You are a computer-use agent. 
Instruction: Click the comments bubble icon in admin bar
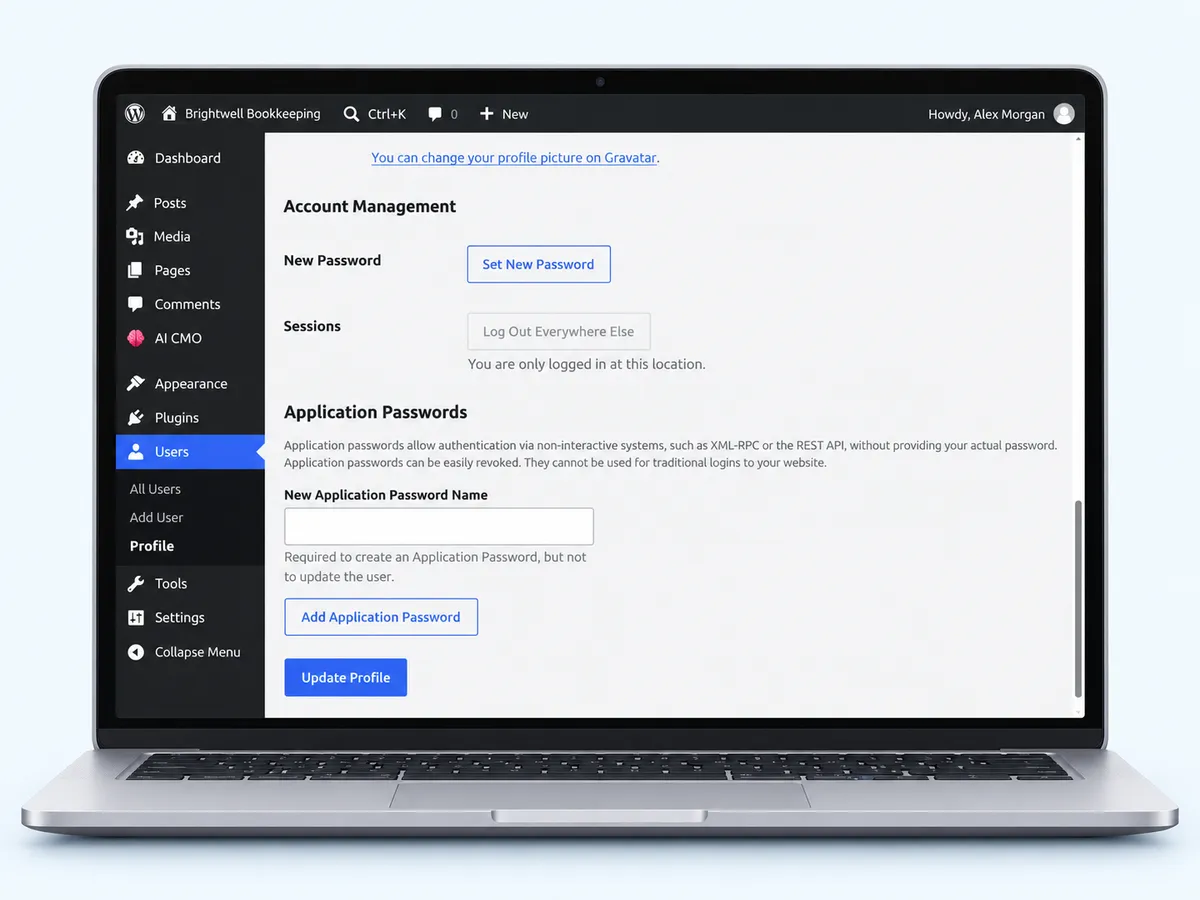pos(435,114)
